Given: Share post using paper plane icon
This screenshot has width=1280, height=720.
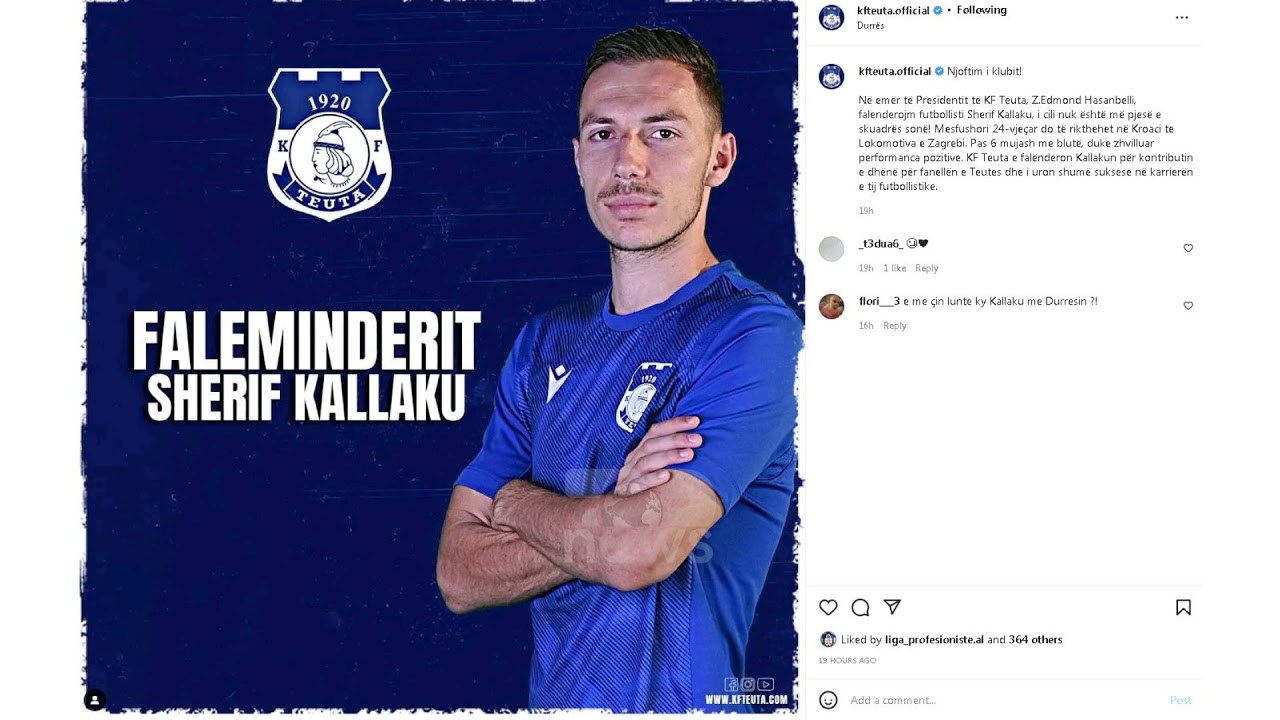Looking at the screenshot, I should point(893,607).
